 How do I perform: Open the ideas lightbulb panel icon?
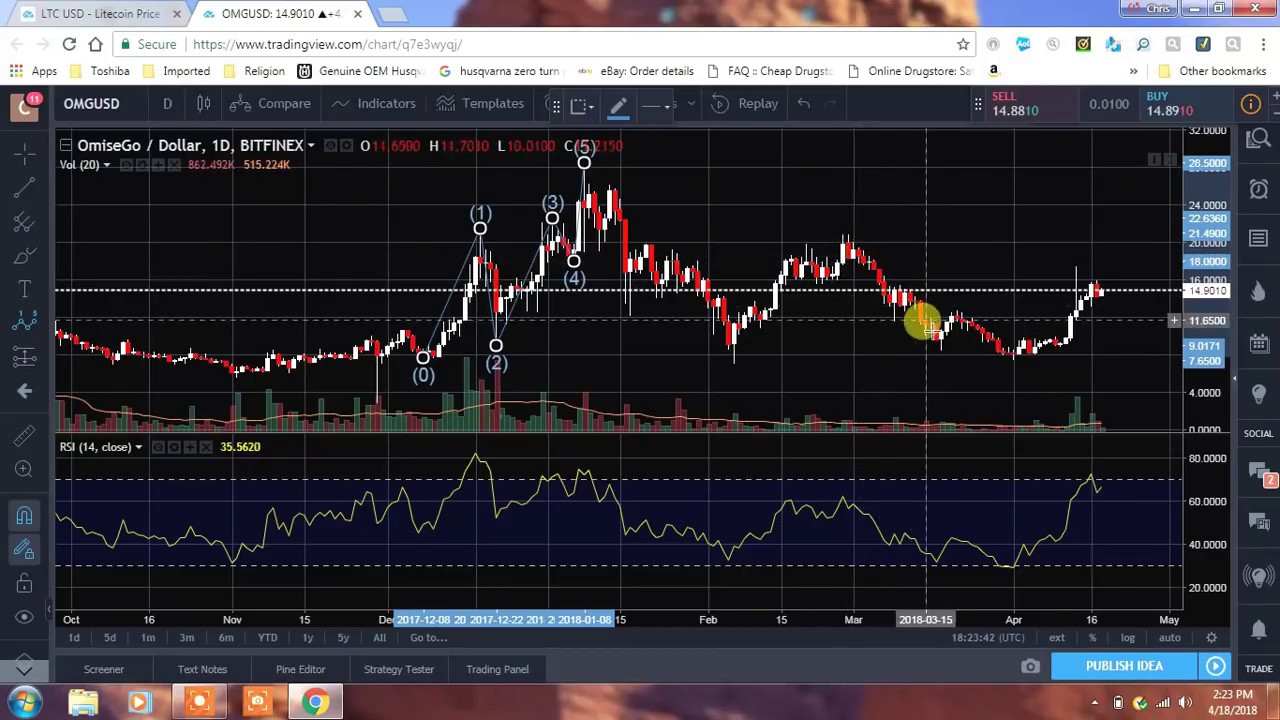[x=1258, y=394]
